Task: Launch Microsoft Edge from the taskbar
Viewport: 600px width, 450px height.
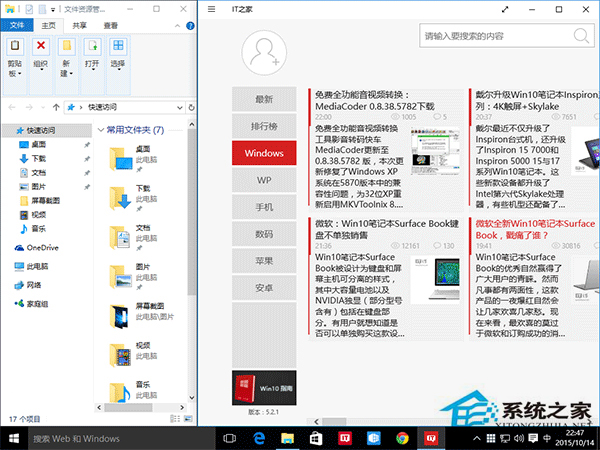Action: coord(259,439)
